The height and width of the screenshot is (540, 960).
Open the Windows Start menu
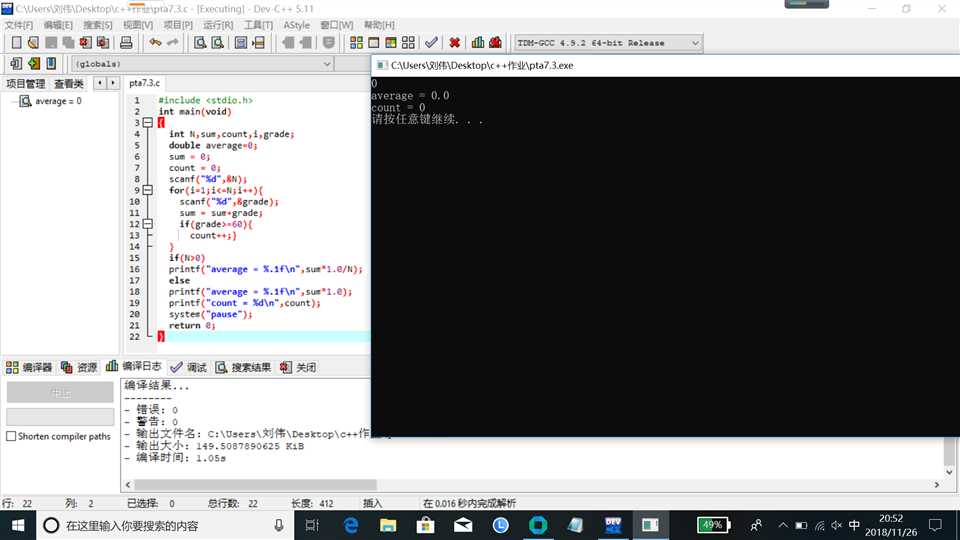pos(18,525)
